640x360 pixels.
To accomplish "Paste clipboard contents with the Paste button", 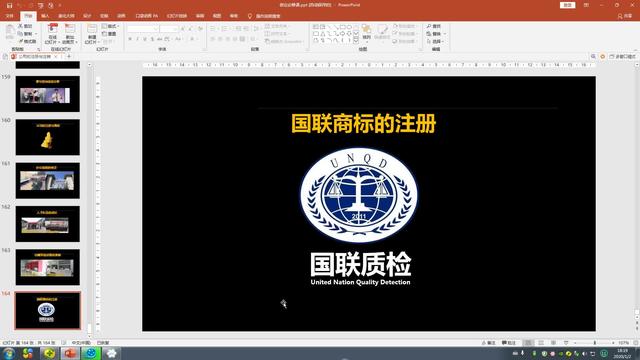I will point(10,32).
